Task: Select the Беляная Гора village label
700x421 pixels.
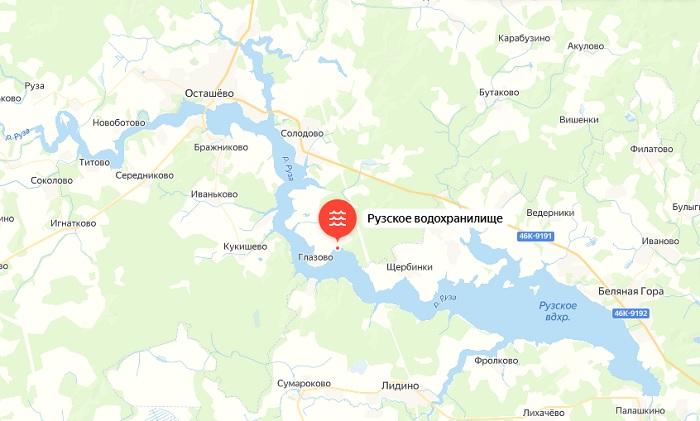Action: point(631,292)
